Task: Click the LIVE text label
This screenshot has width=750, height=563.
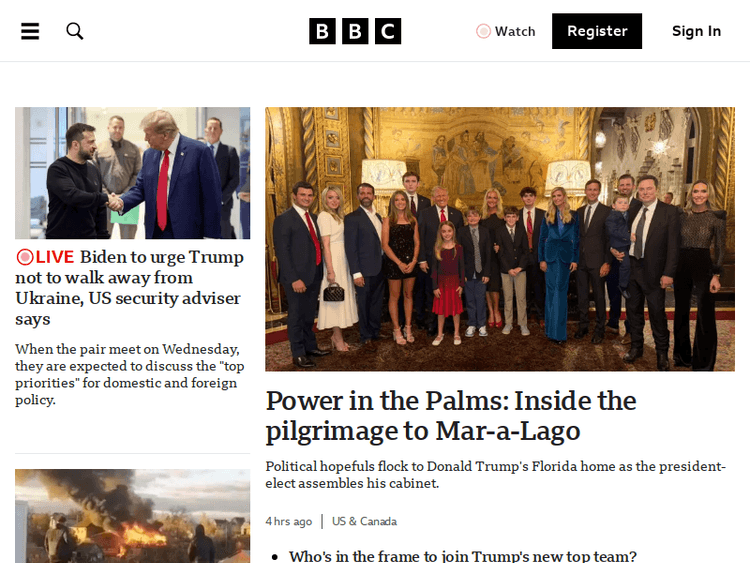Action: point(55,257)
